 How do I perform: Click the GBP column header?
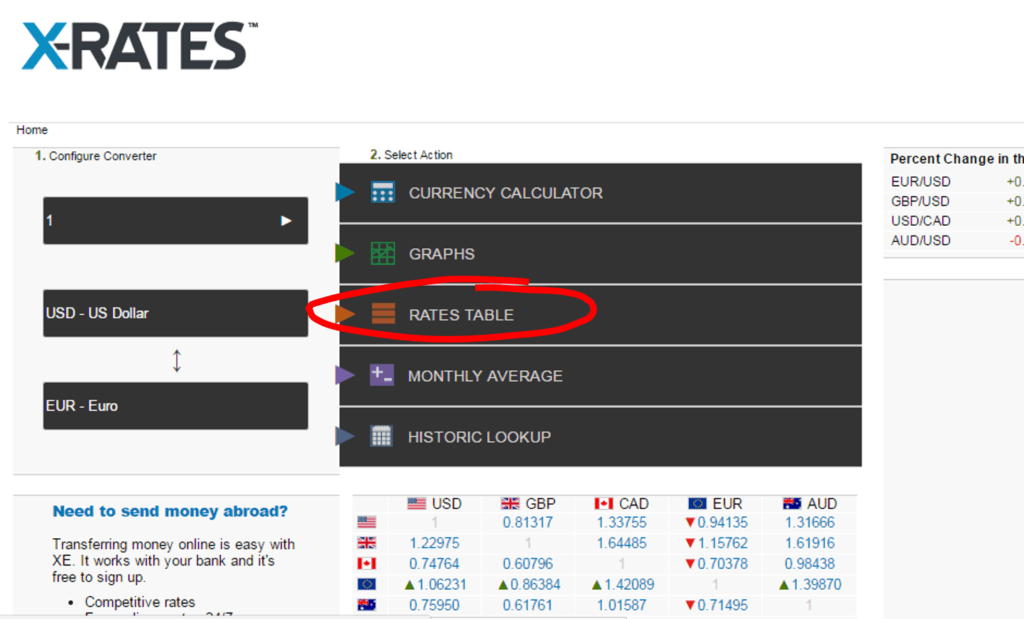coord(528,503)
